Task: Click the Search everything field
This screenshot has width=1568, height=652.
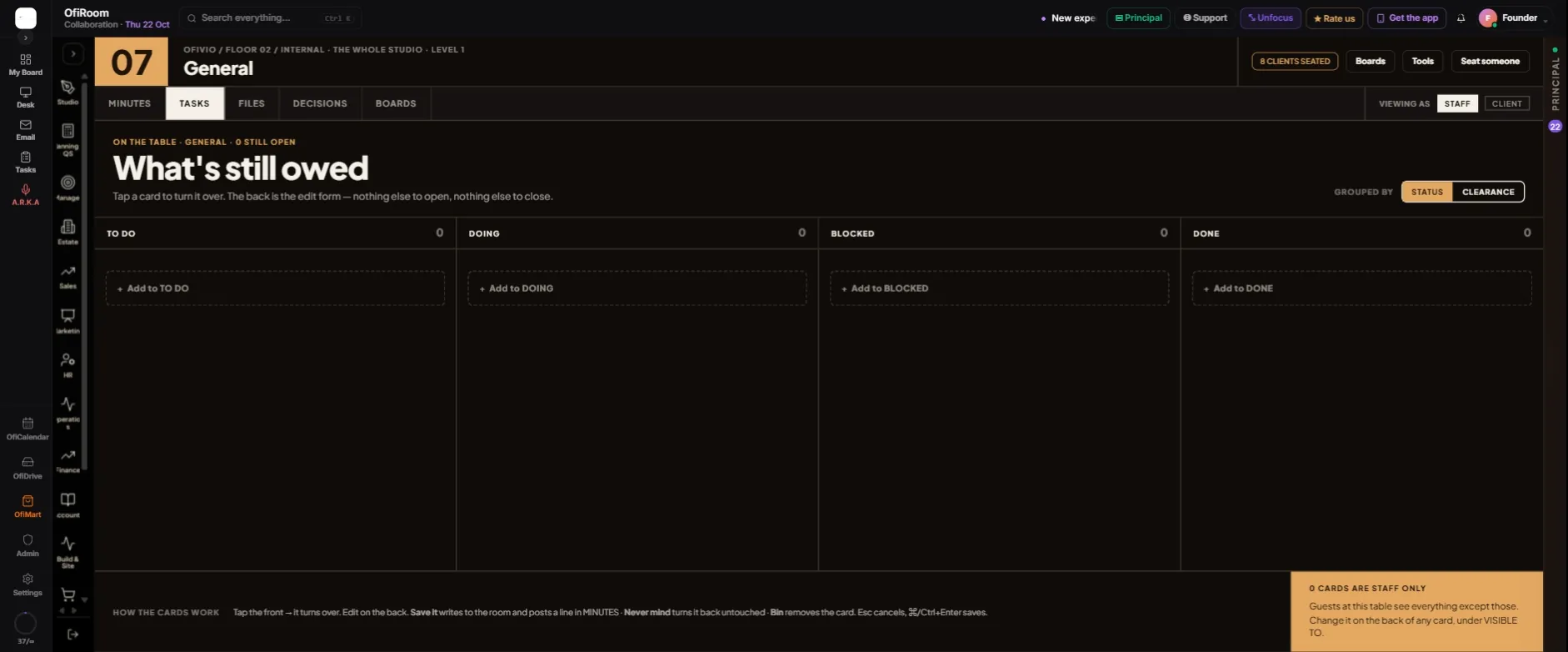Action: (270, 18)
